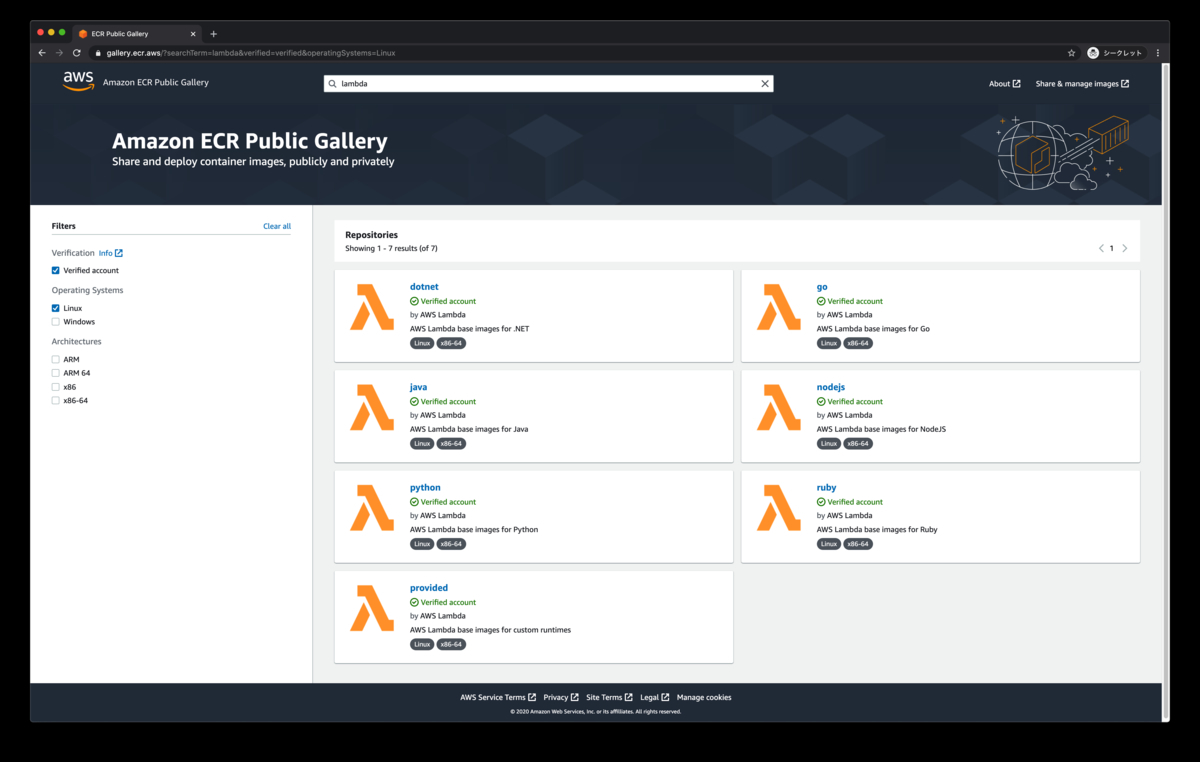Open the python repository link
The width and height of the screenshot is (1200, 762).
(425, 488)
